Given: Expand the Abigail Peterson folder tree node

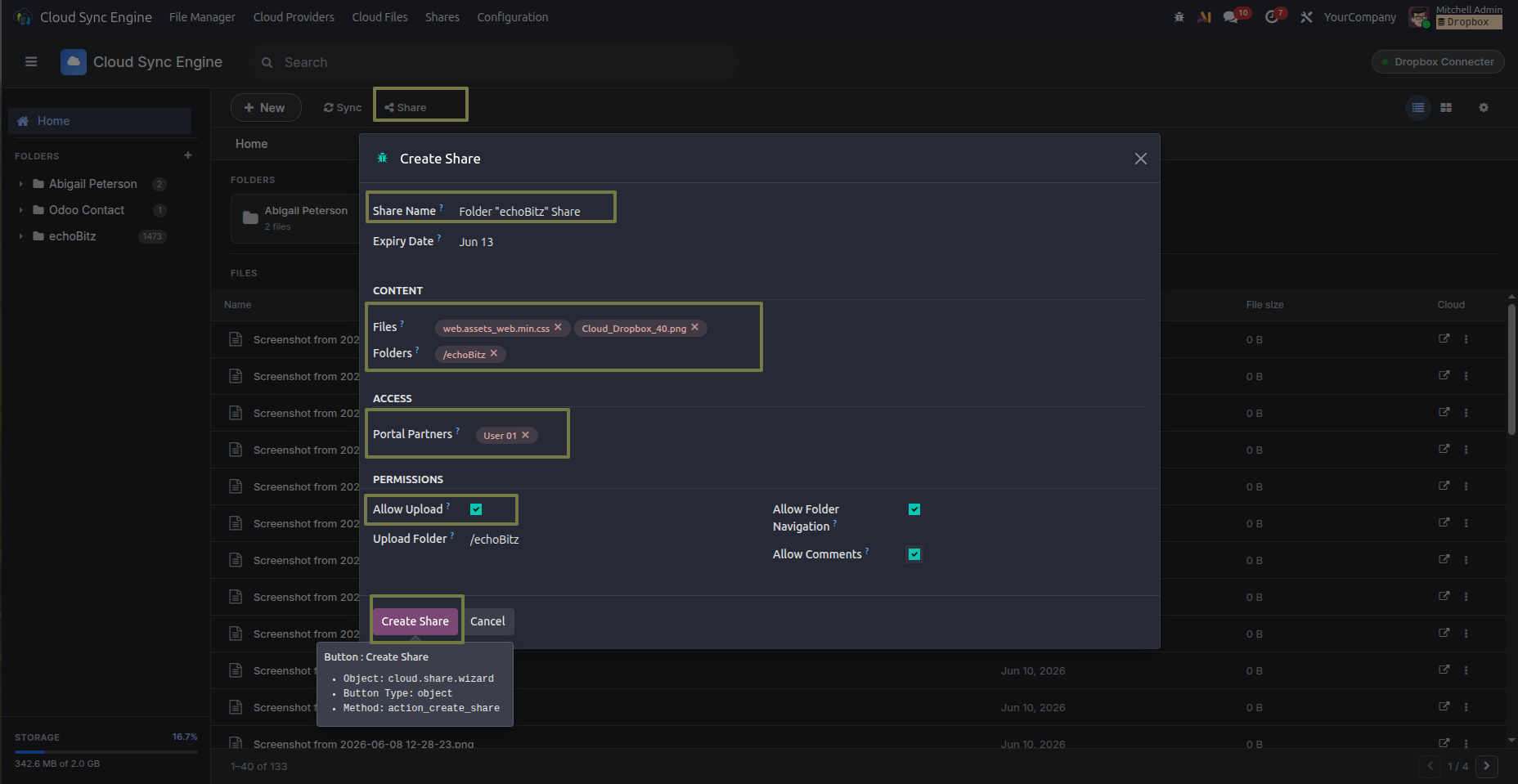Looking at the screenshot, I should point(20,184).
